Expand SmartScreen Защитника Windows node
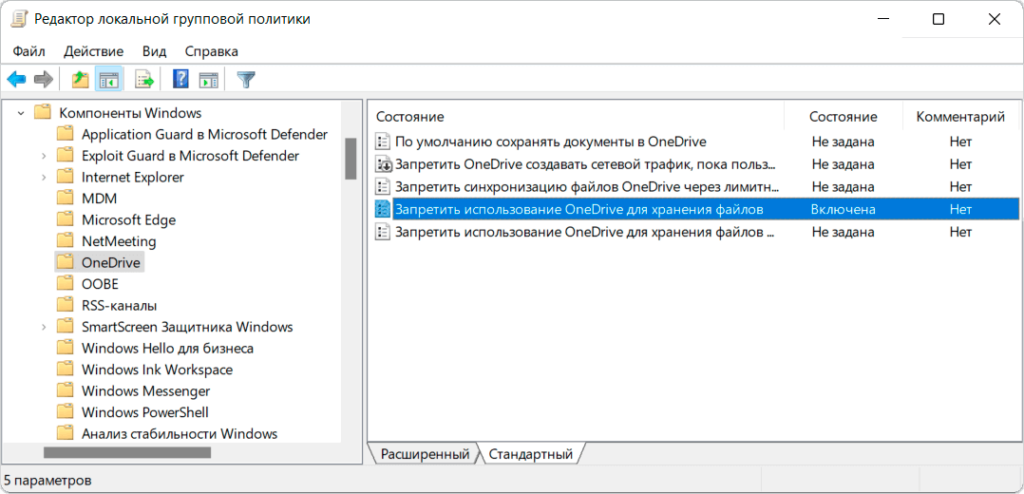The height and width of the screenshot is (494, 1024). coord(43,327)
